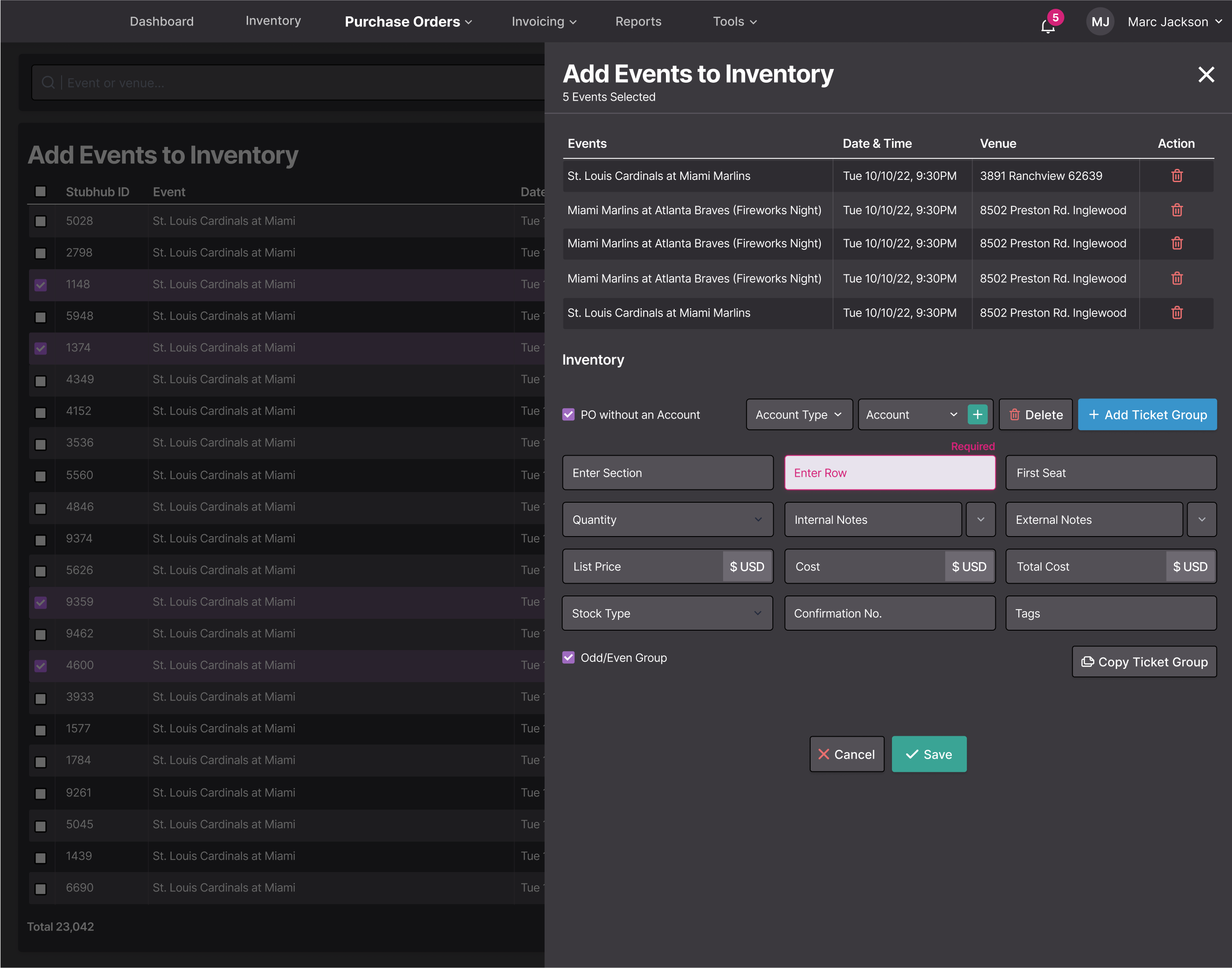
Task: Open the Account Type dropdown
Action: [x=798, y=415]
